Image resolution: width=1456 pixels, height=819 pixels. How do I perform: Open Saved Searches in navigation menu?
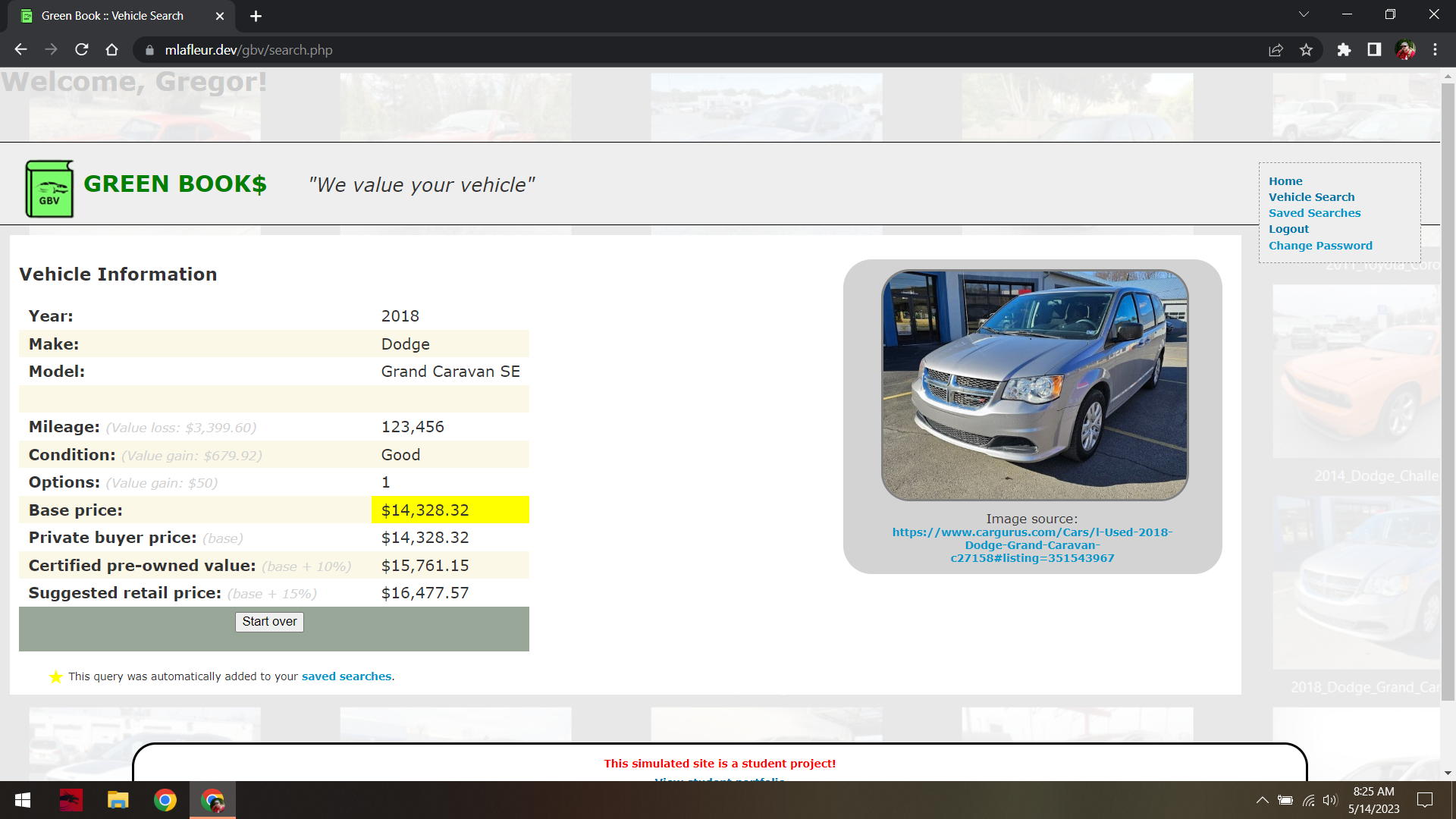(x=1314, y=213)
